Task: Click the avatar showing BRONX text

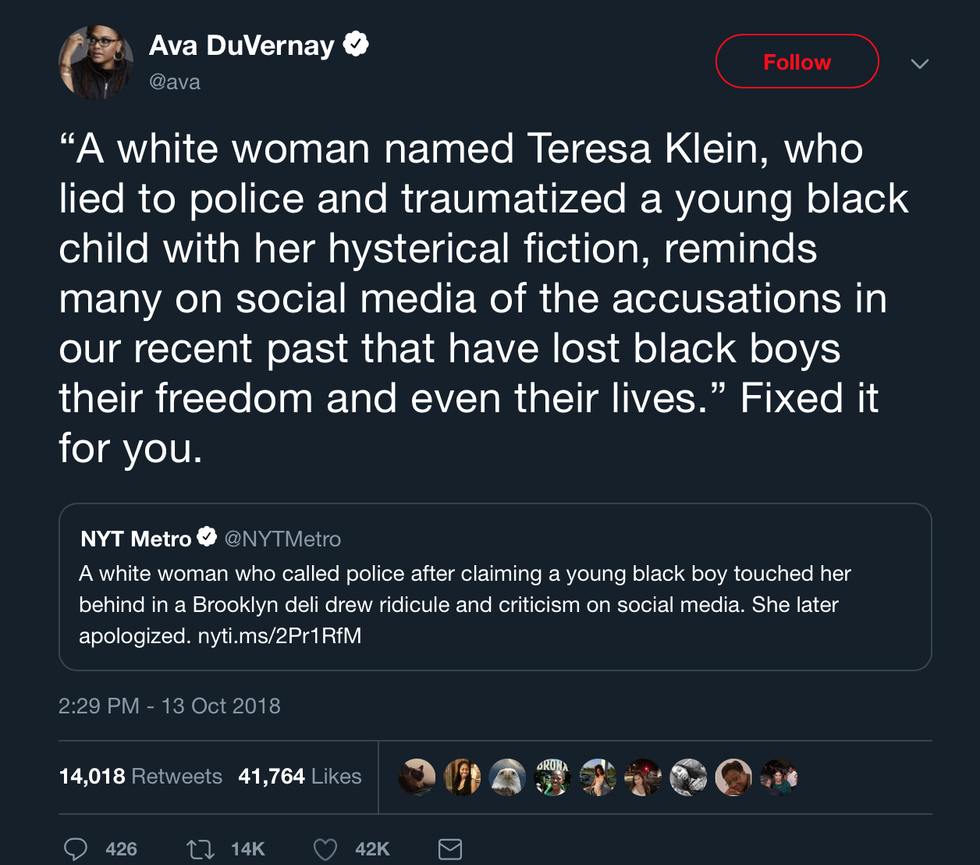Action: [553, 777]
